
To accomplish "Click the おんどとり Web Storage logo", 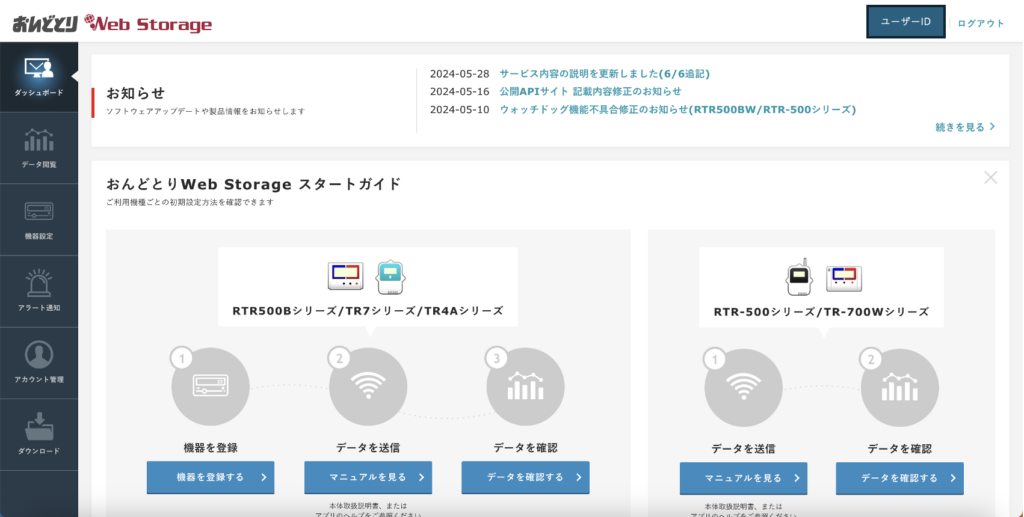I will coord(112,23).
